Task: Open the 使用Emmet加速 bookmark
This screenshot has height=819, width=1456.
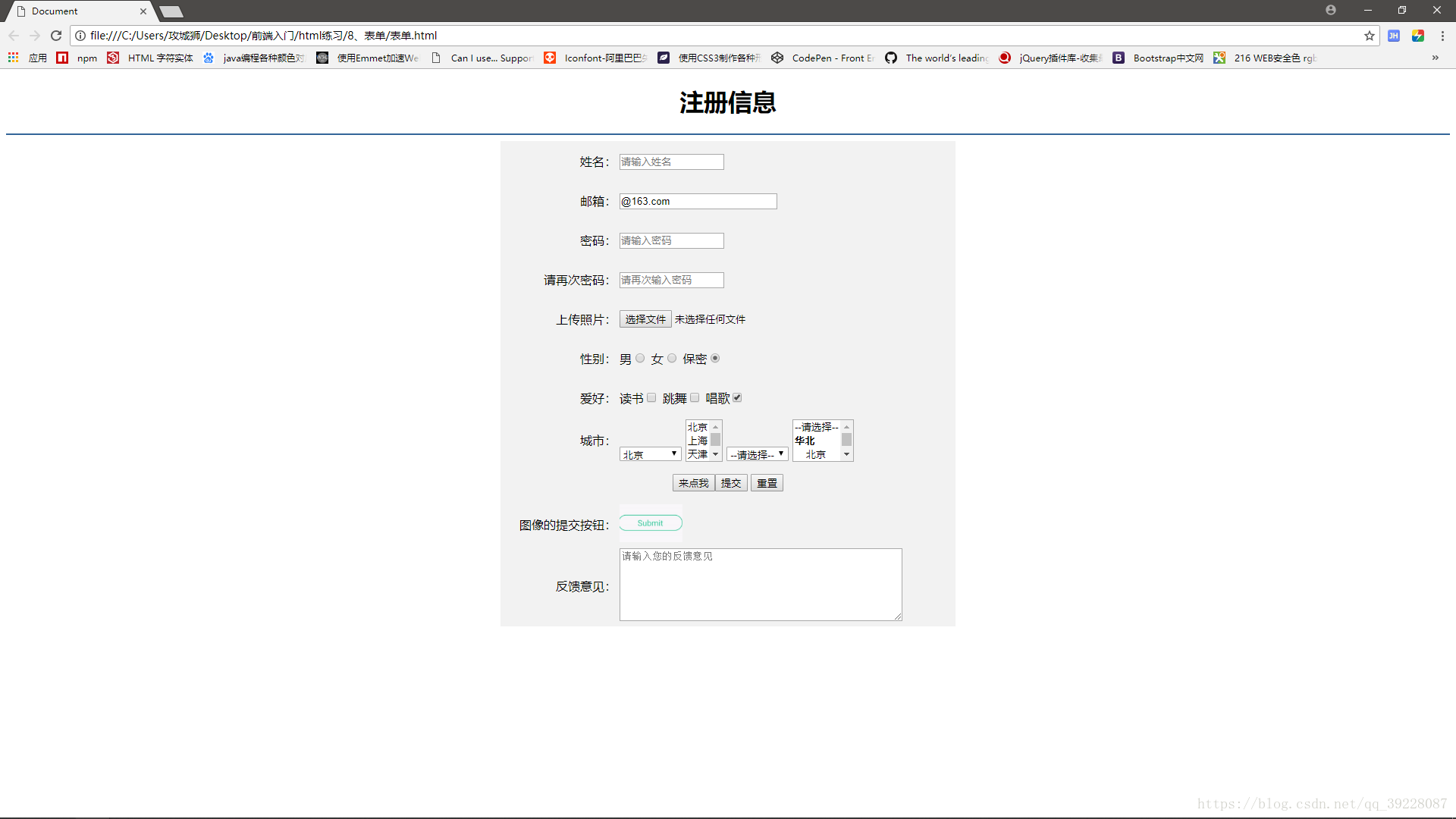Action: [368, 58]
